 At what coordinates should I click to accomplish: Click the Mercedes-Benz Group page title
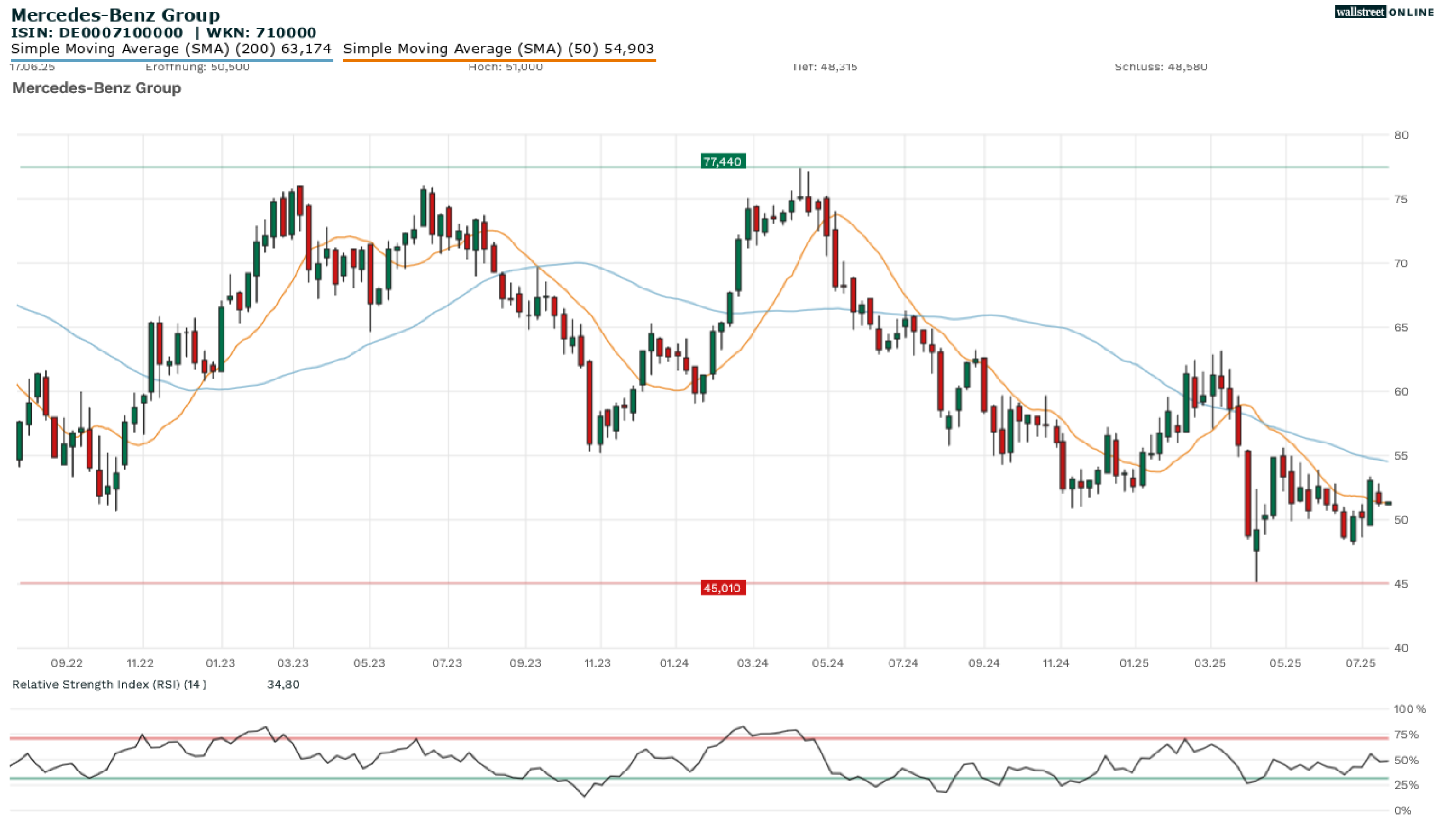coord(116,14)
